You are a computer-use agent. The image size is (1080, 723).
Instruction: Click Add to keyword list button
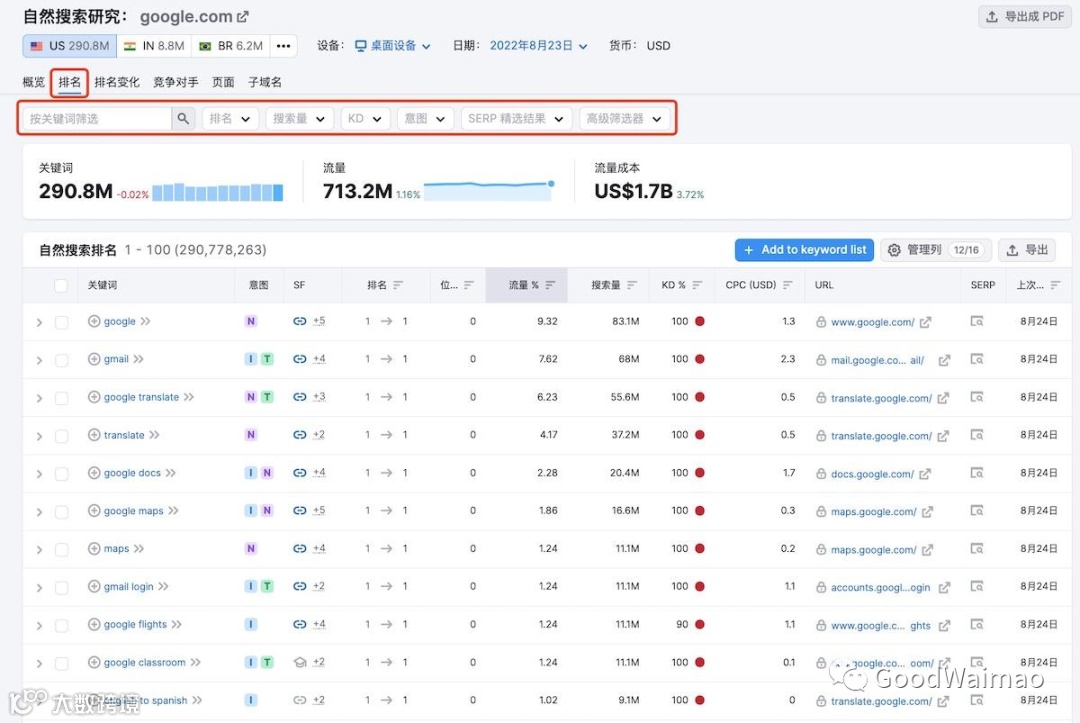click(x=804, y=250)
